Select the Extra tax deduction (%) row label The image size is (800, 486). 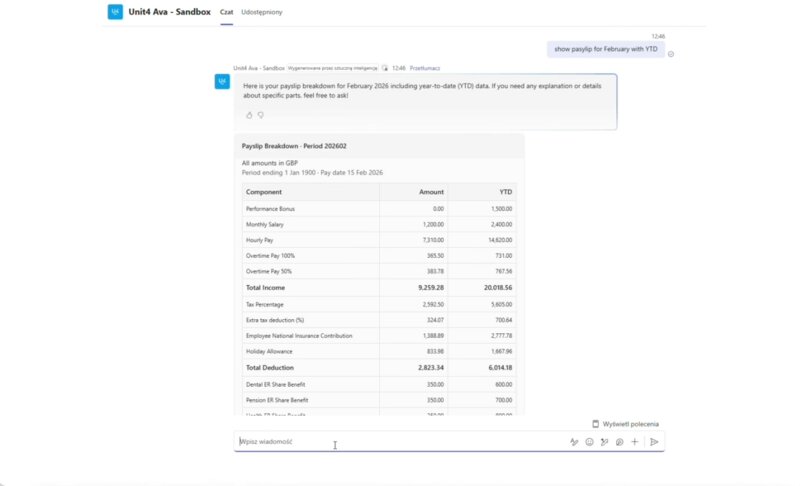275,320
